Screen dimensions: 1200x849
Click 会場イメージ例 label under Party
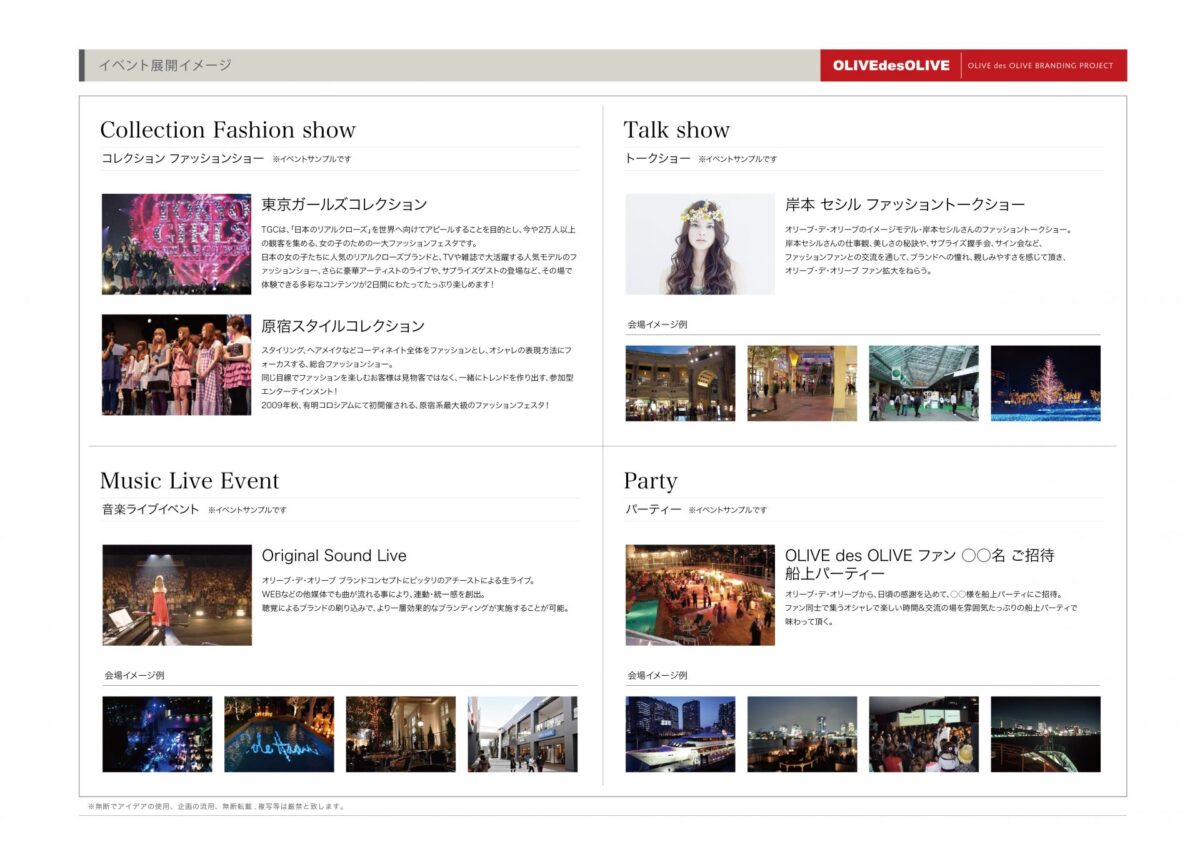657,676
